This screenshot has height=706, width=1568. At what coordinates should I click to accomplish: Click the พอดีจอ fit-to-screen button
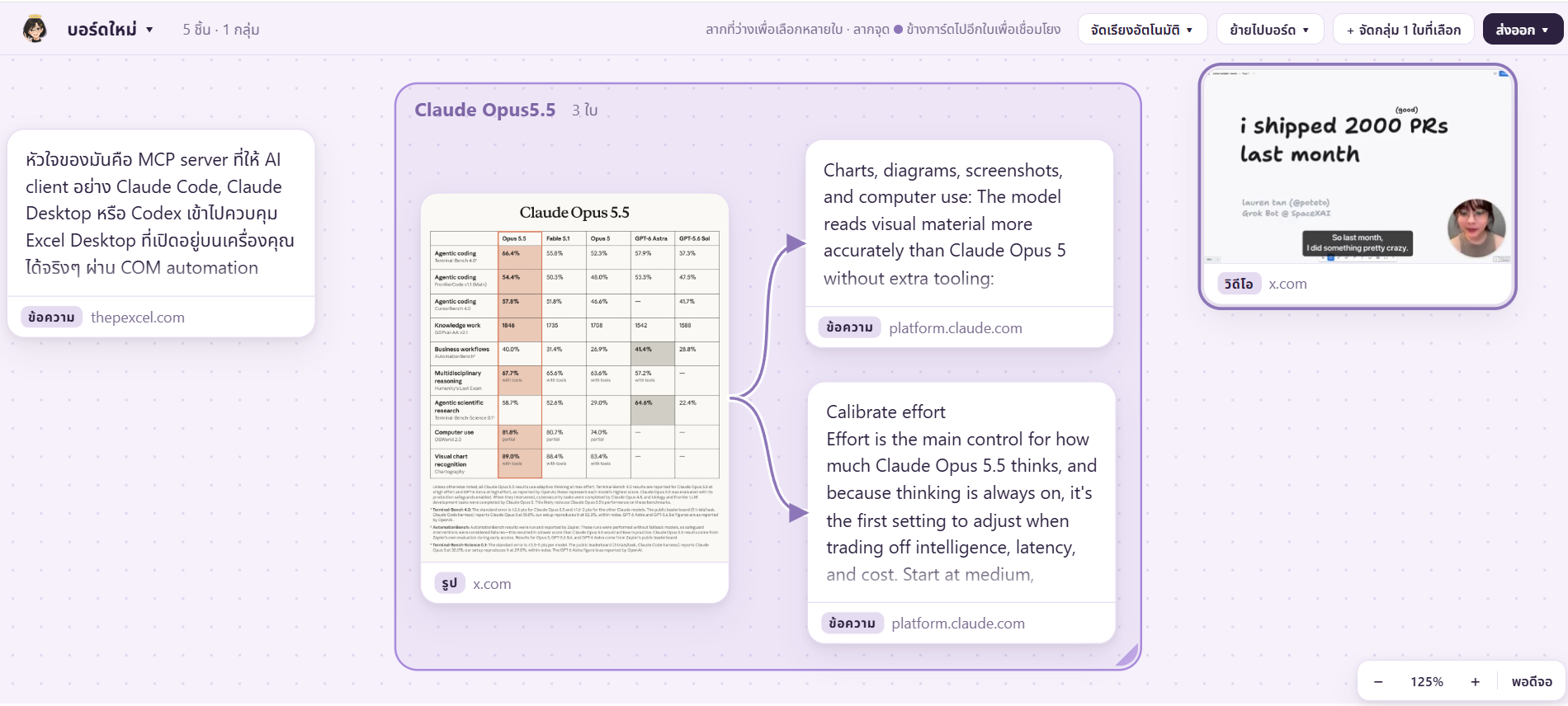coord(1532,681)
